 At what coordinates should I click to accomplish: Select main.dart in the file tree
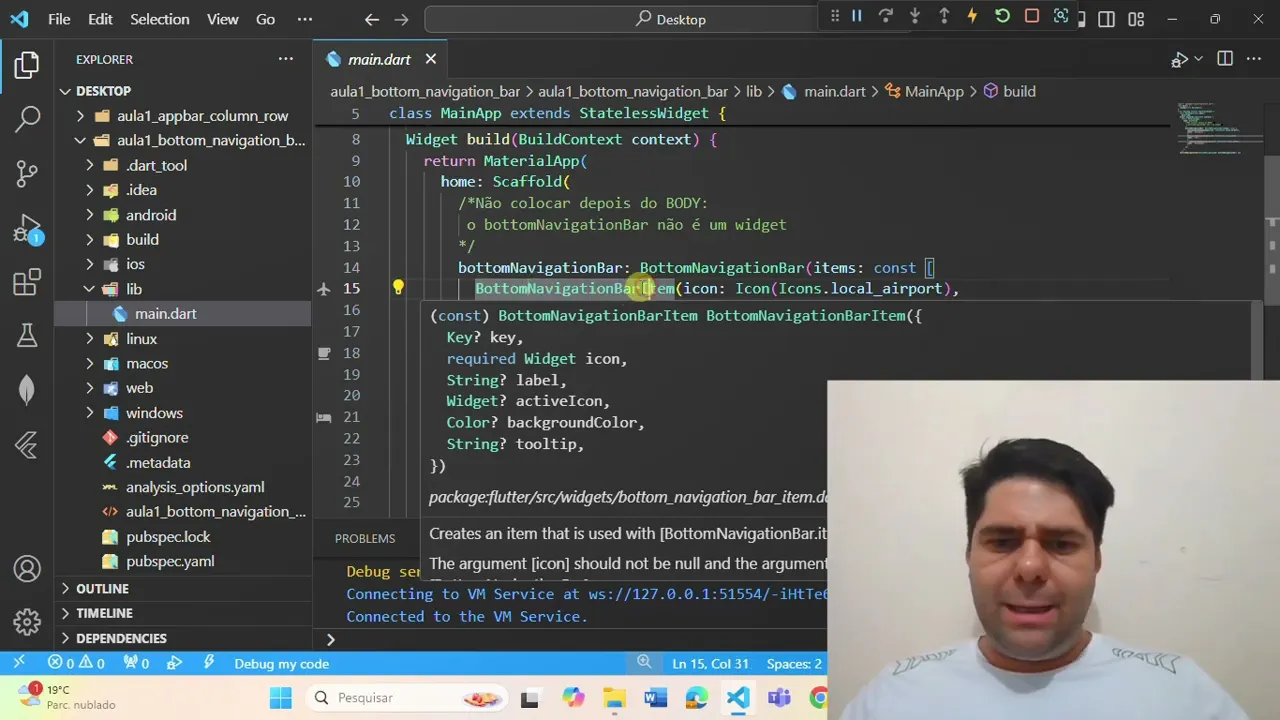click(182, 314)
